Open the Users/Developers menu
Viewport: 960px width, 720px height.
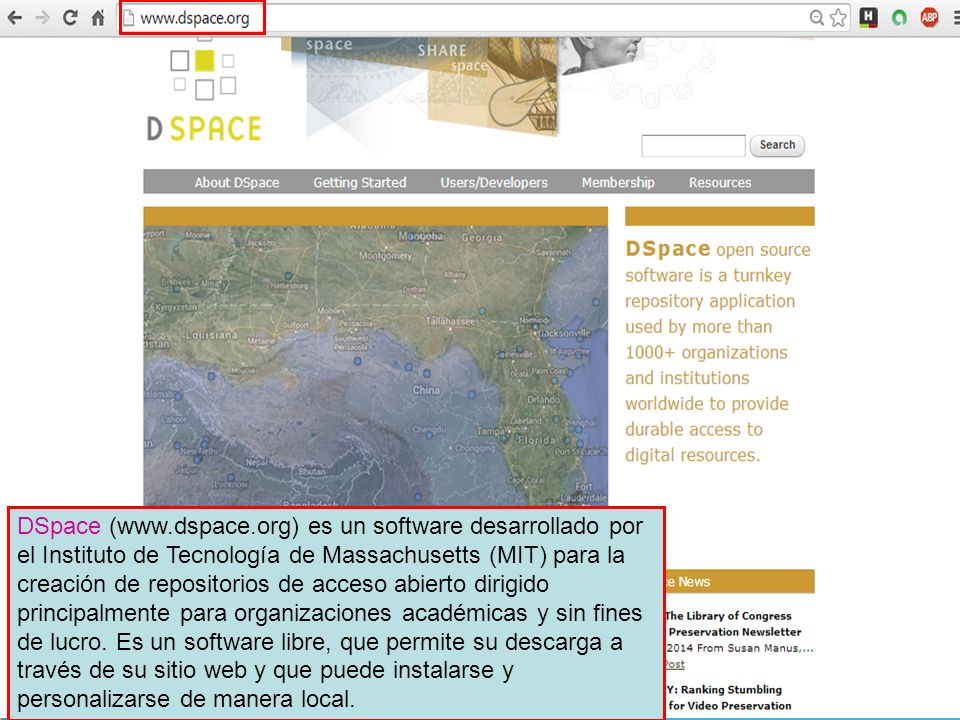pyautogui.click(x=494, y=182)
